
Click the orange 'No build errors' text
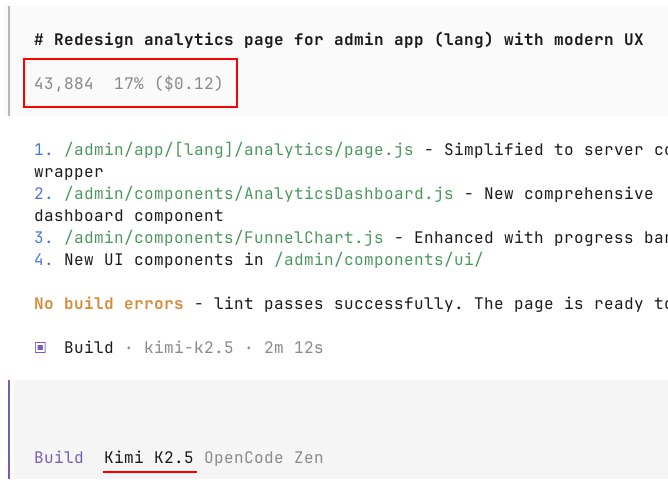click(x=108, y=304)
